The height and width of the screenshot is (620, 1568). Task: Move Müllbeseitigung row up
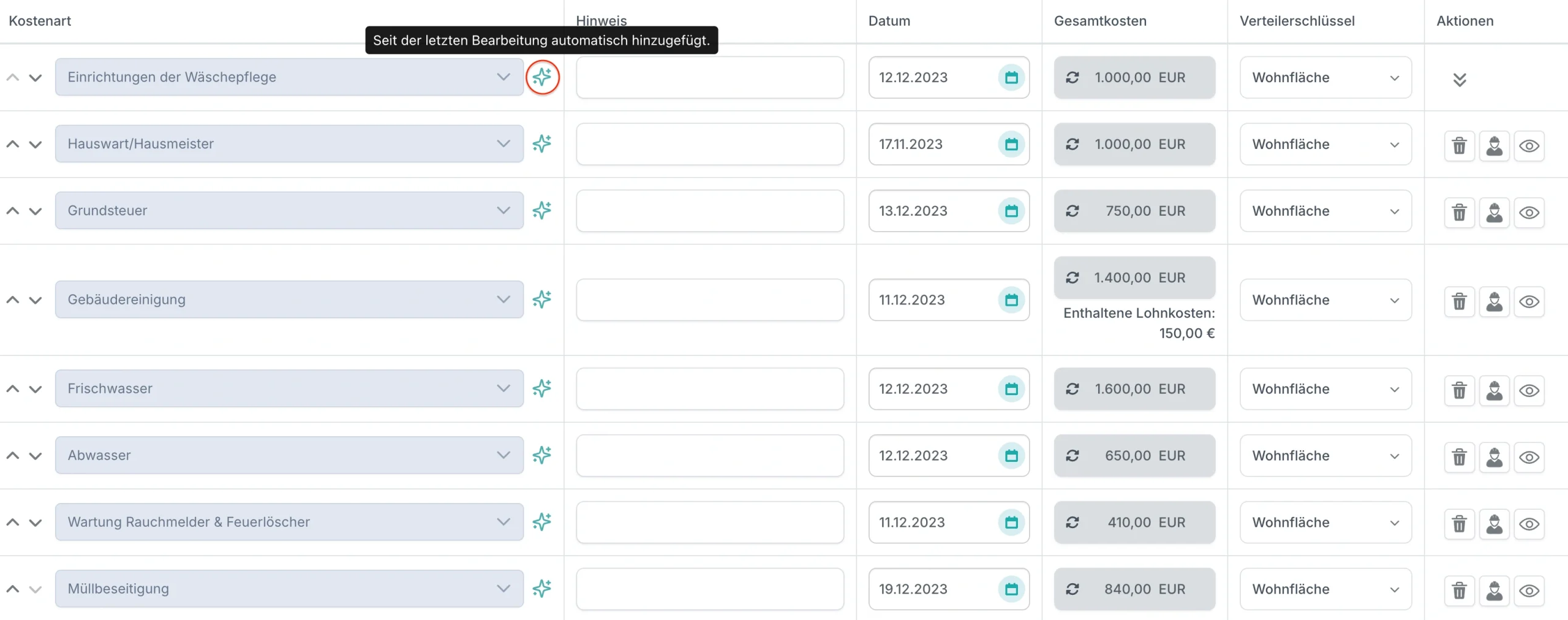(x=12, y=589)
